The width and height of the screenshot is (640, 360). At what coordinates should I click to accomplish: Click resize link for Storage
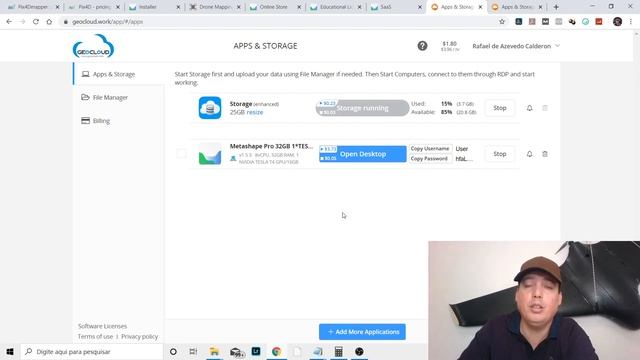tap(255, 112)
